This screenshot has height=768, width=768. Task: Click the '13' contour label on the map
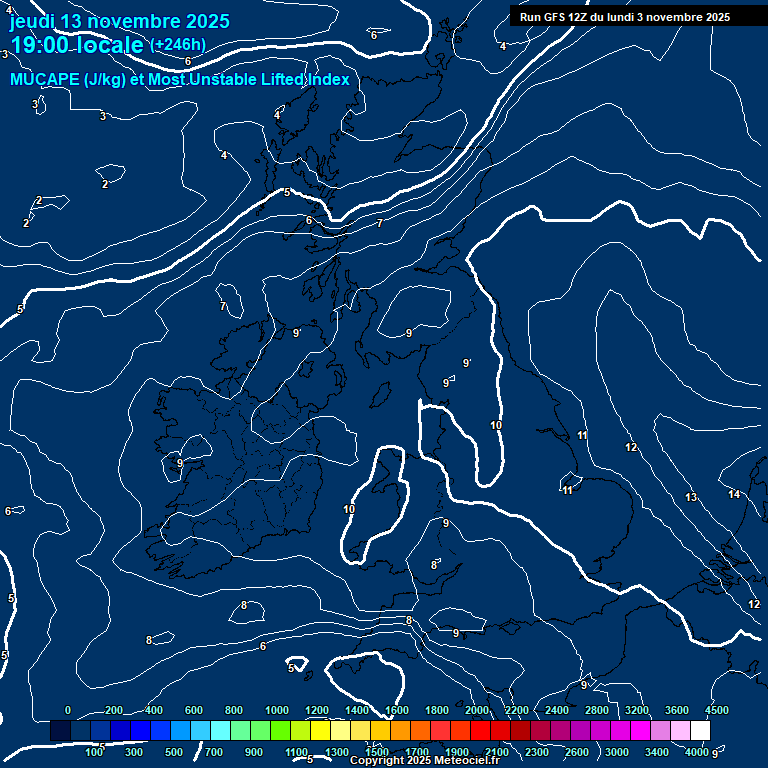click(x=691, y=497)
